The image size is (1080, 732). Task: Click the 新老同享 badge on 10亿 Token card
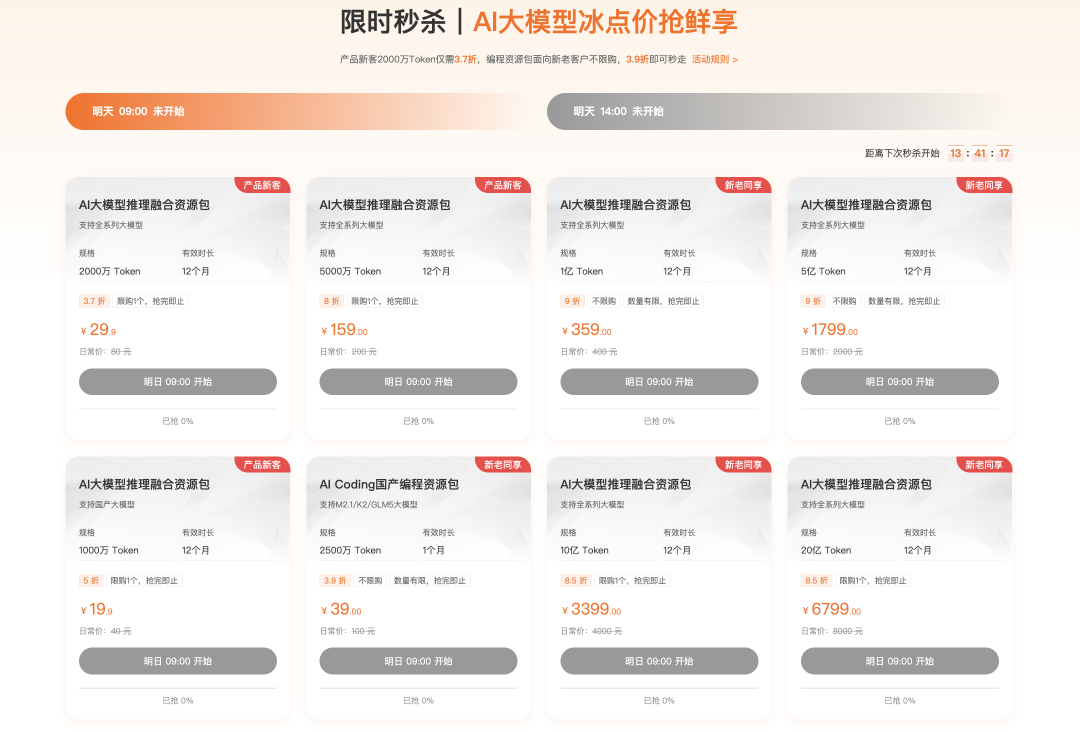point(744,465)
